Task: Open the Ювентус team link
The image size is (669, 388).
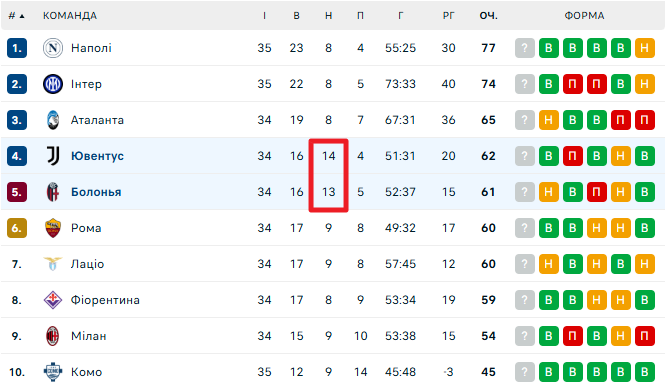Action: click(x=97, y=156)
